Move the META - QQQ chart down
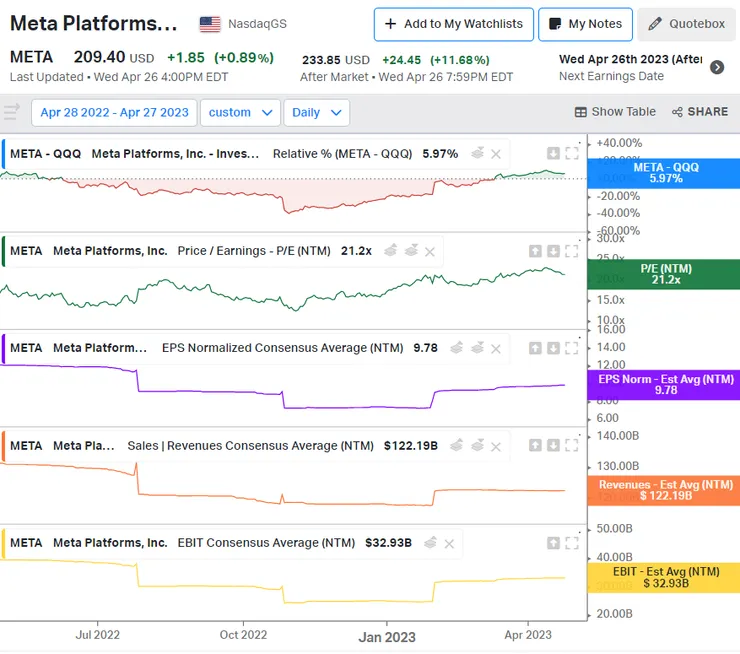The width and height of the screenshot is (740, 654). (x=553, y=153)
